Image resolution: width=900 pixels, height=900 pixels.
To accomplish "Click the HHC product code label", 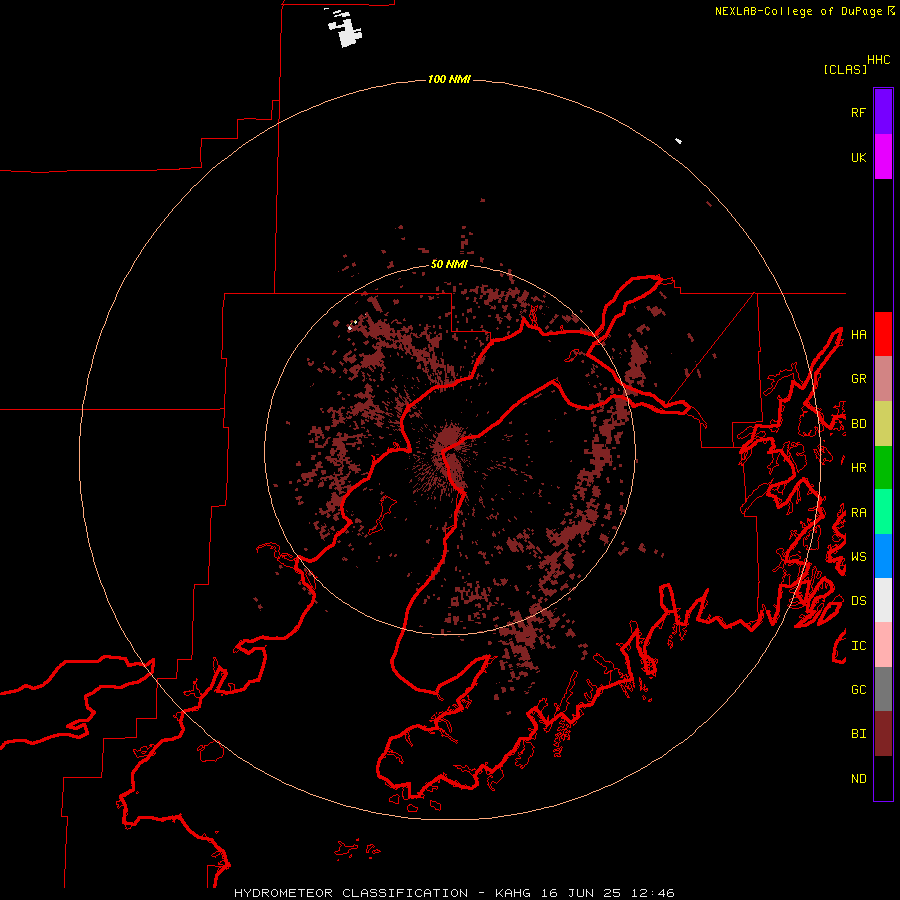I will tap(878, 59).
